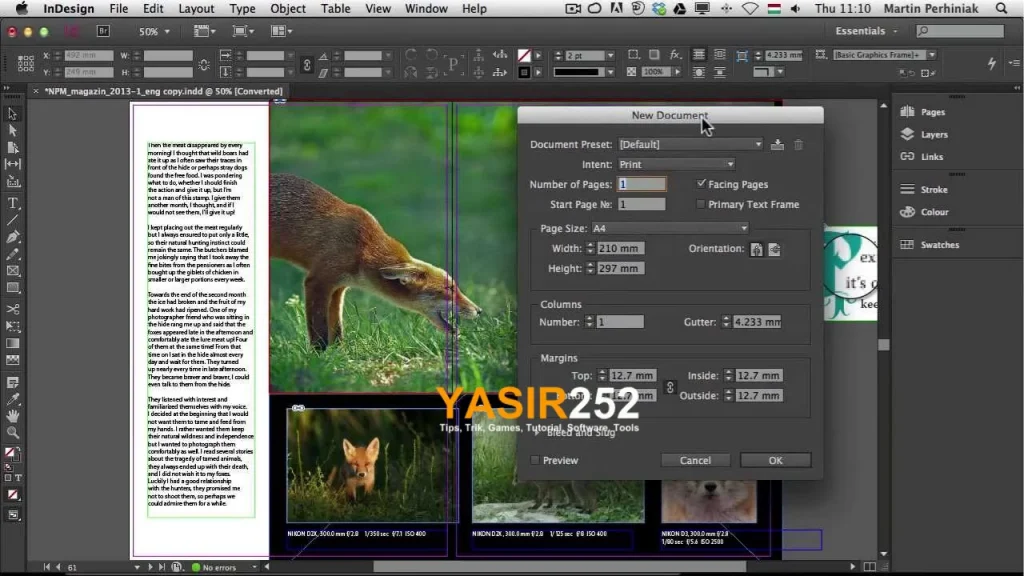The height and width of the screenshot is (576, 1024).
Task: Uncheck the Facing Pages checkbox
Action: [x=701, y=184]
